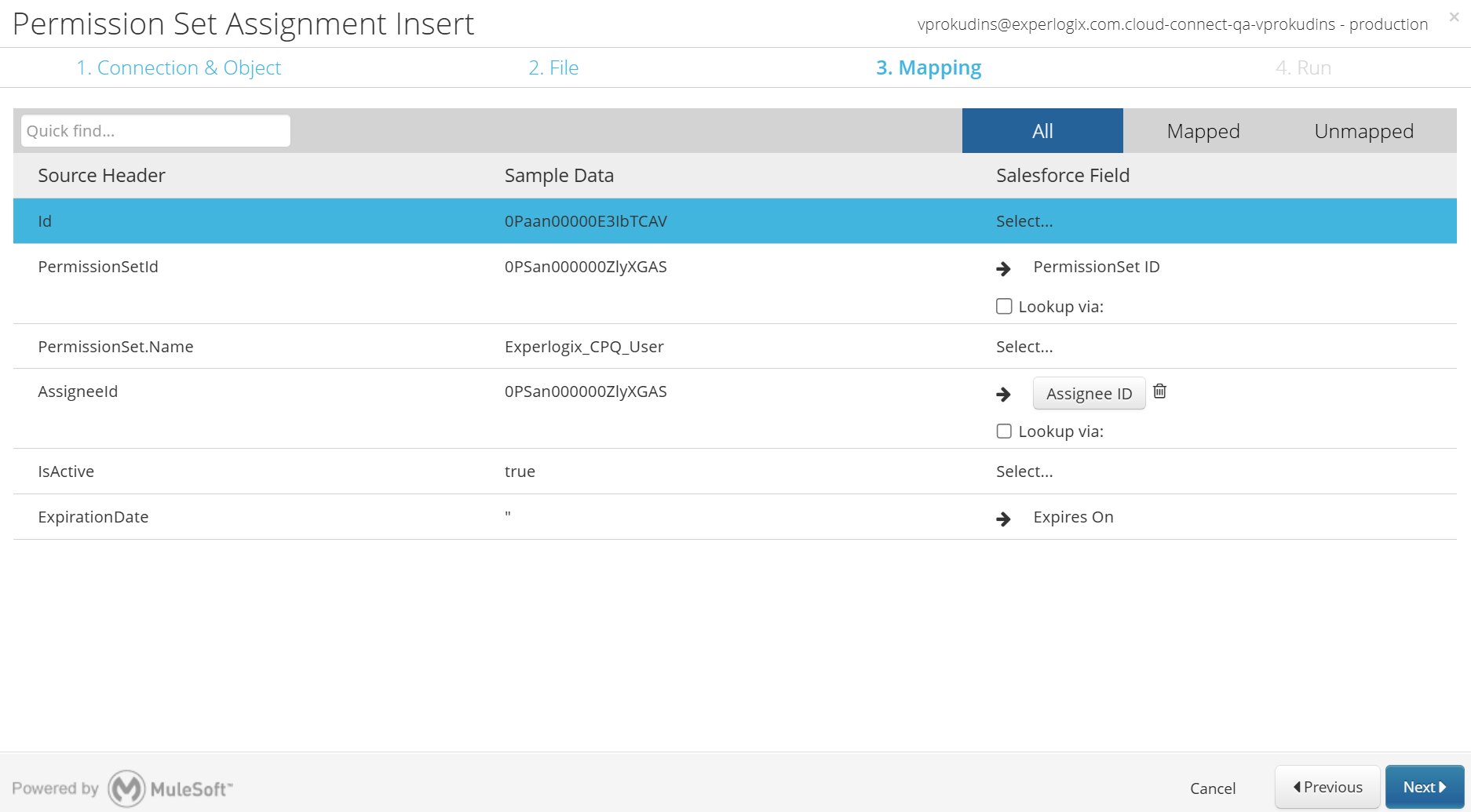Change the PermissionSet ID field mapping

coord(1096,267)
